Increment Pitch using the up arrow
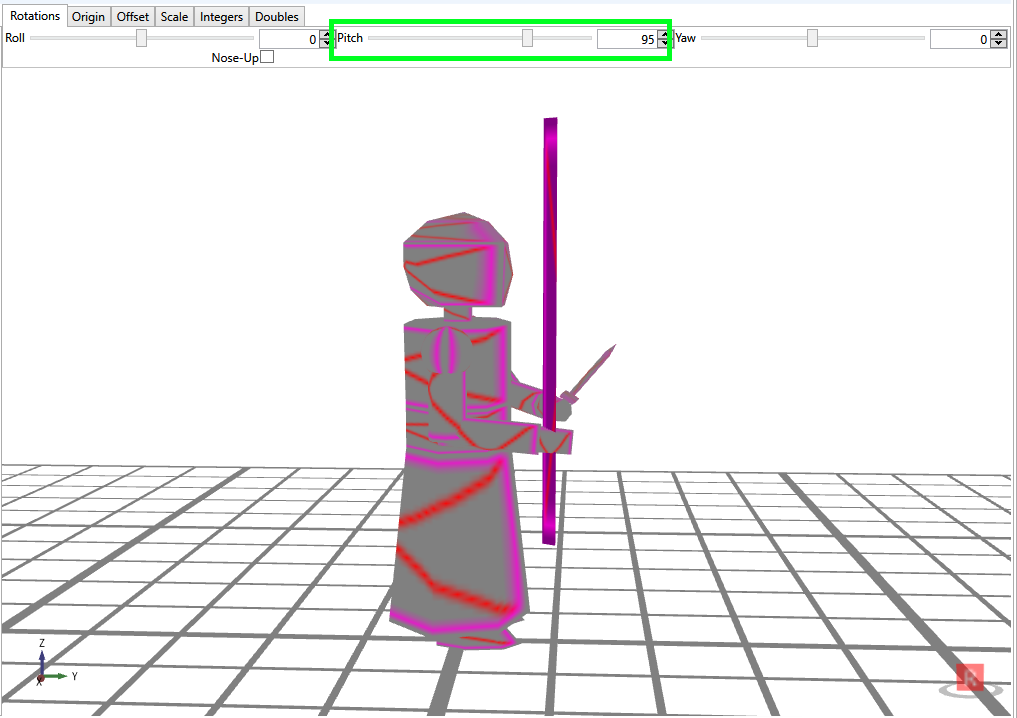The height and width of the screenshot is (718, 1017). [663, 34]
